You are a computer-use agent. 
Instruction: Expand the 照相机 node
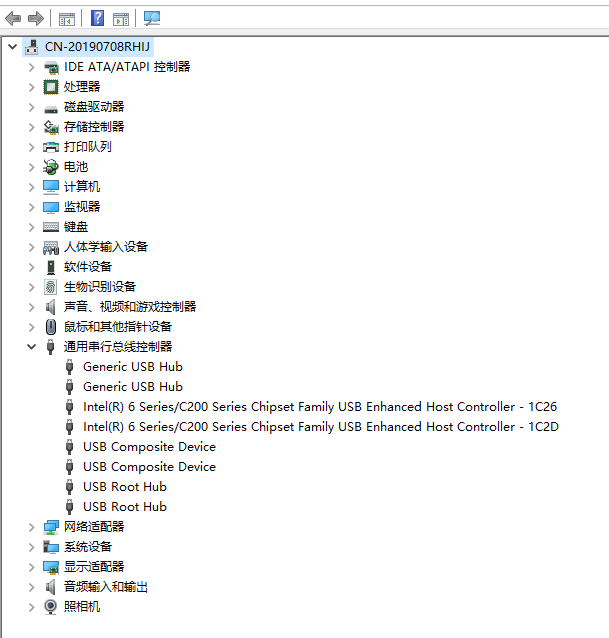click(32, 607)
